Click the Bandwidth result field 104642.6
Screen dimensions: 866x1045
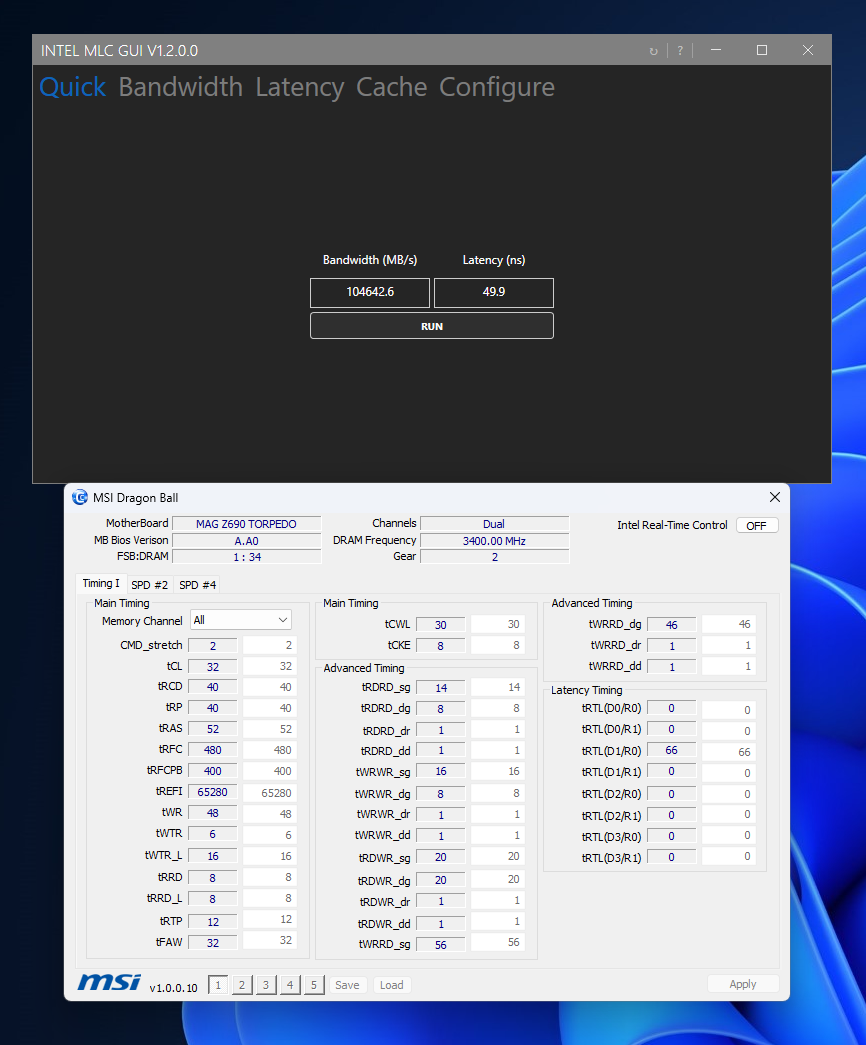click(370, 293)
